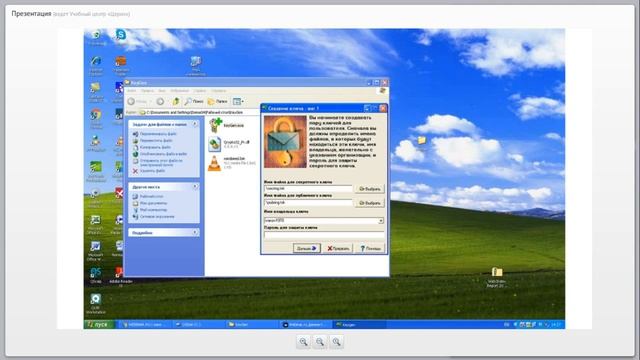
Task: Toggle the Папки (Folders) pane button
Action: 218,101
